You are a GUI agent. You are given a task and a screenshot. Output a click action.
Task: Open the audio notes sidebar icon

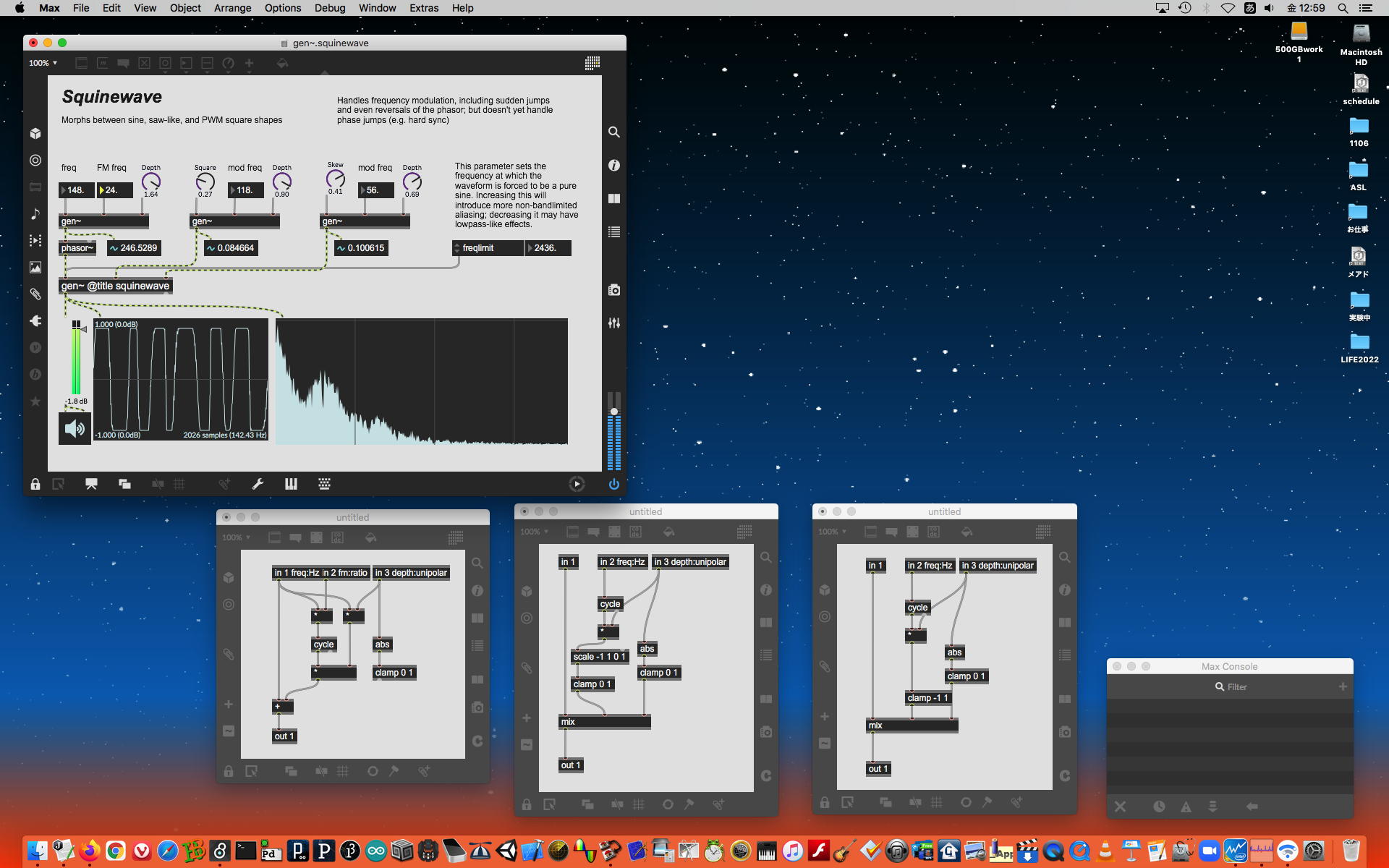(35, 213)
